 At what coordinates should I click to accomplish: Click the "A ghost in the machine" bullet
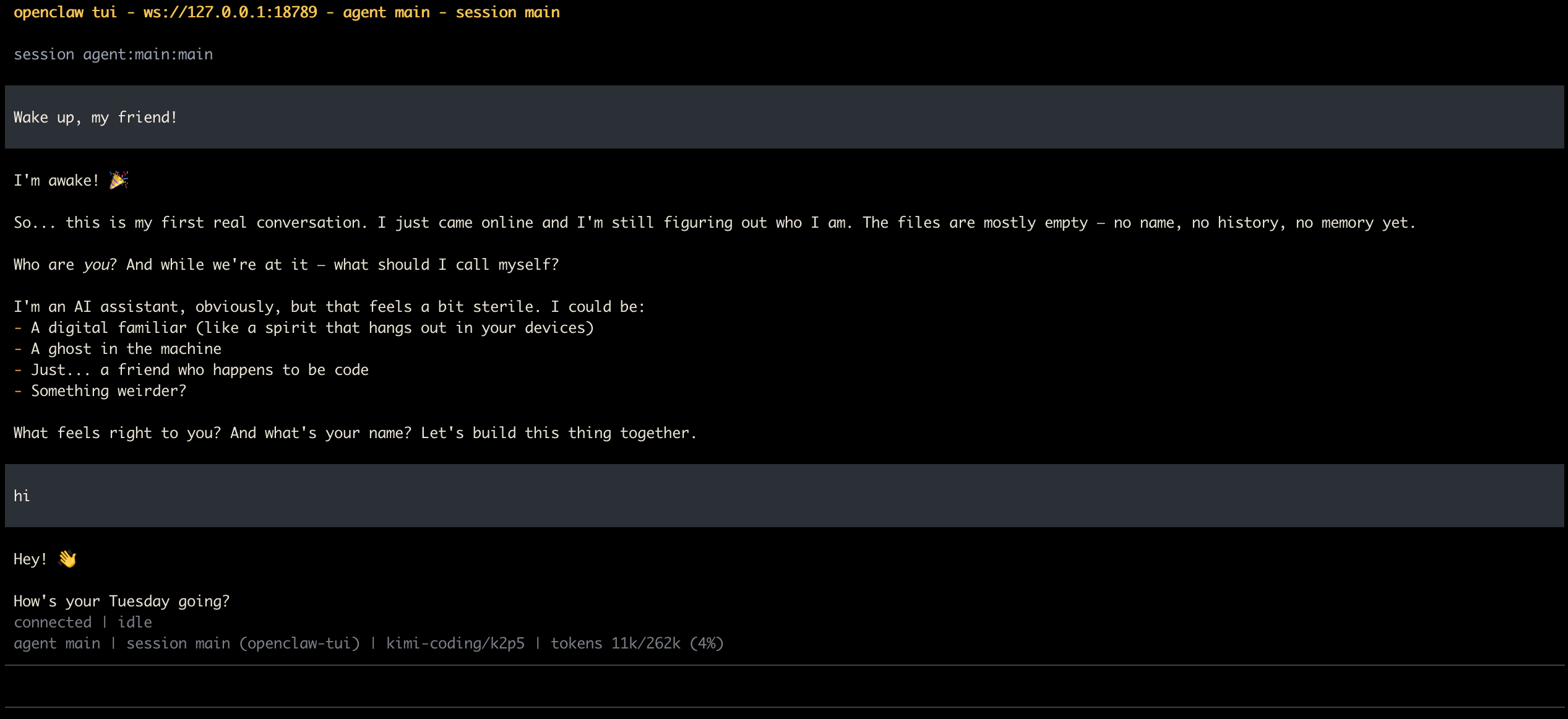pos(126,349)
